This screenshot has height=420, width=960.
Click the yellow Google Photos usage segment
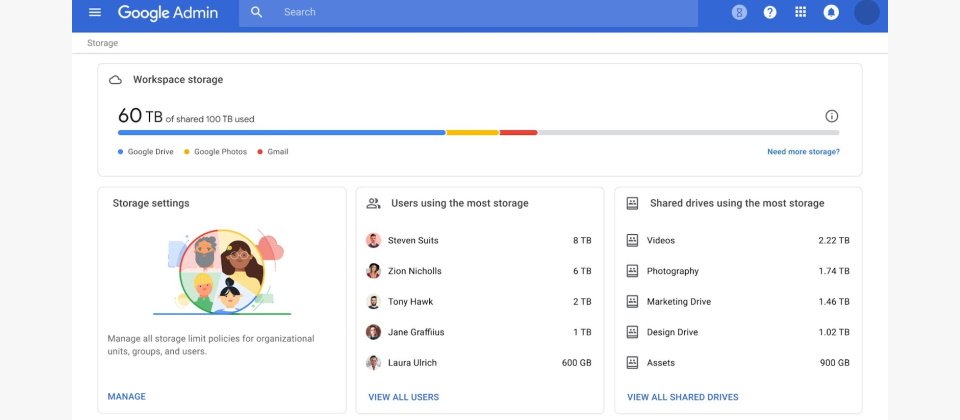tap(473, 133)
